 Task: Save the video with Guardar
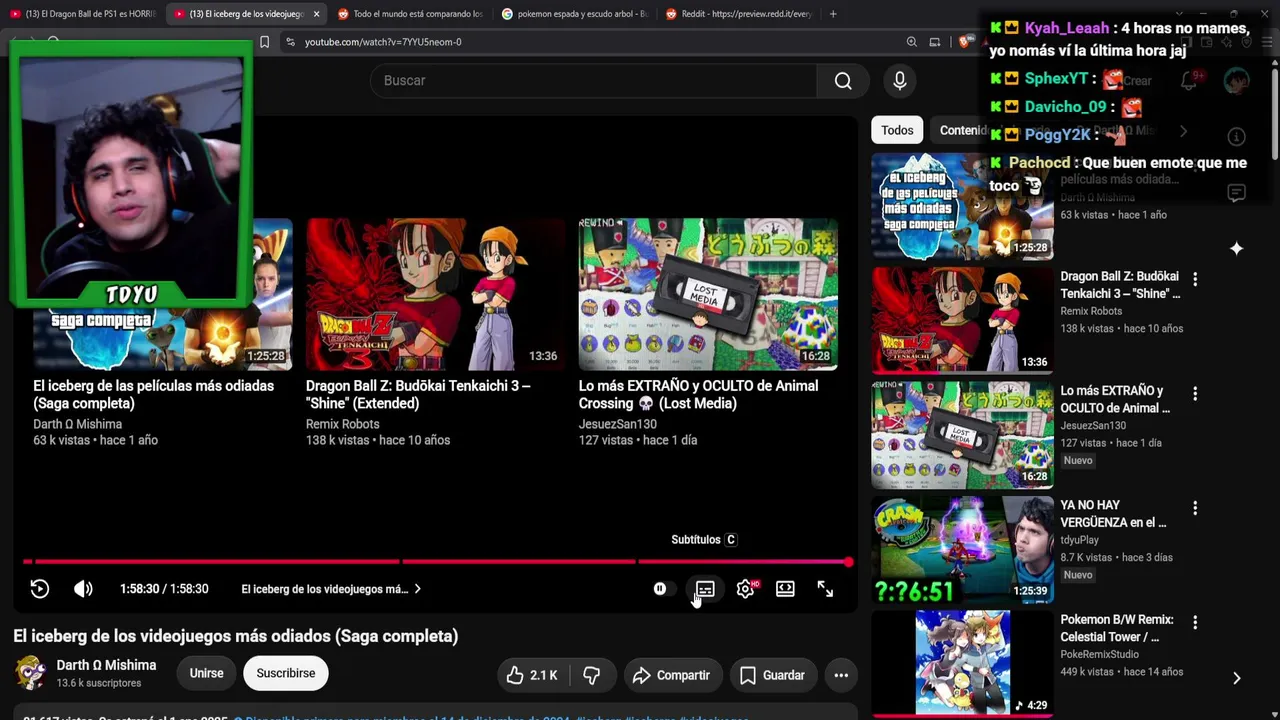(772, 675)
